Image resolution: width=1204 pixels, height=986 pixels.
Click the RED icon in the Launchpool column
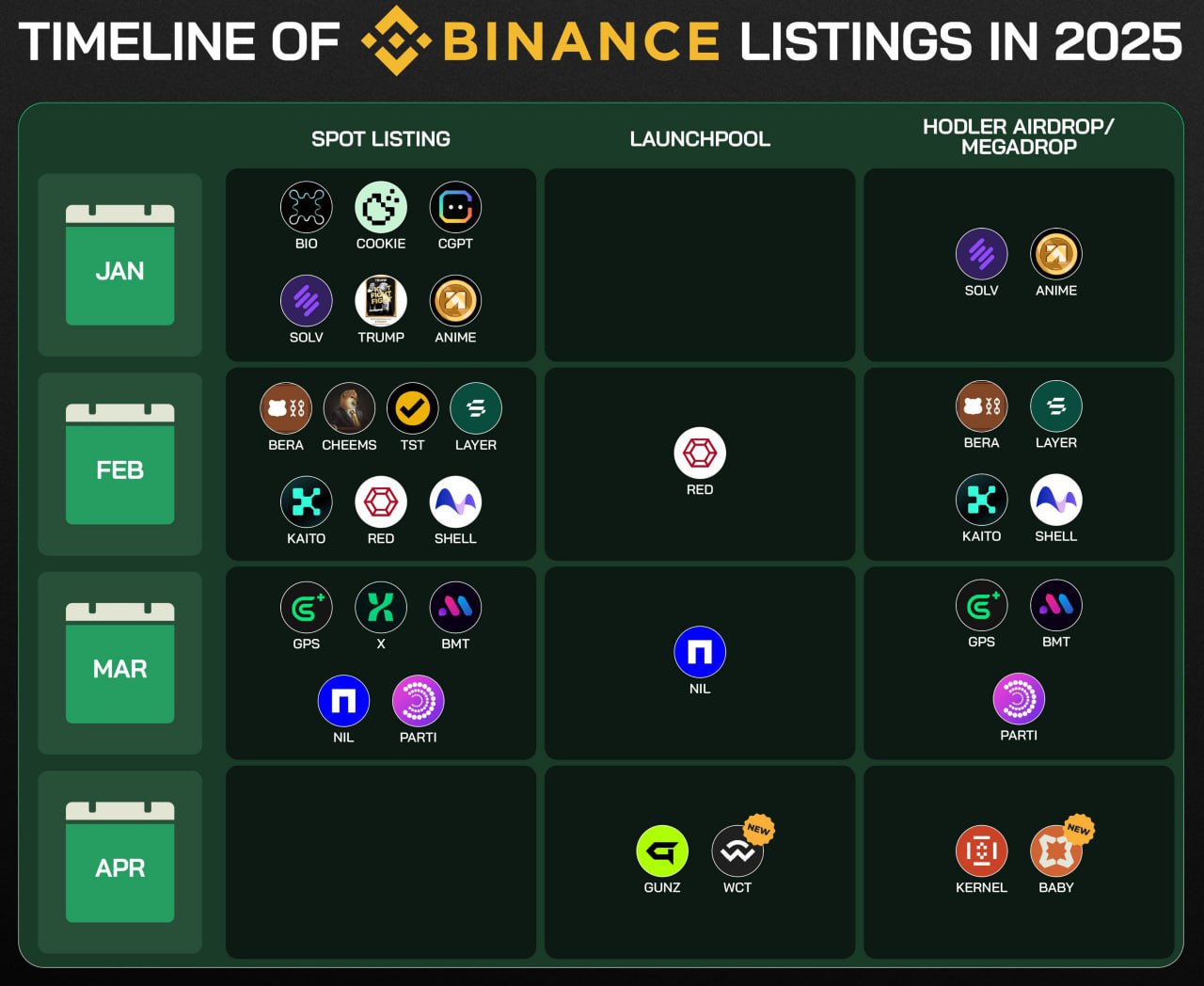coord(700,453)
